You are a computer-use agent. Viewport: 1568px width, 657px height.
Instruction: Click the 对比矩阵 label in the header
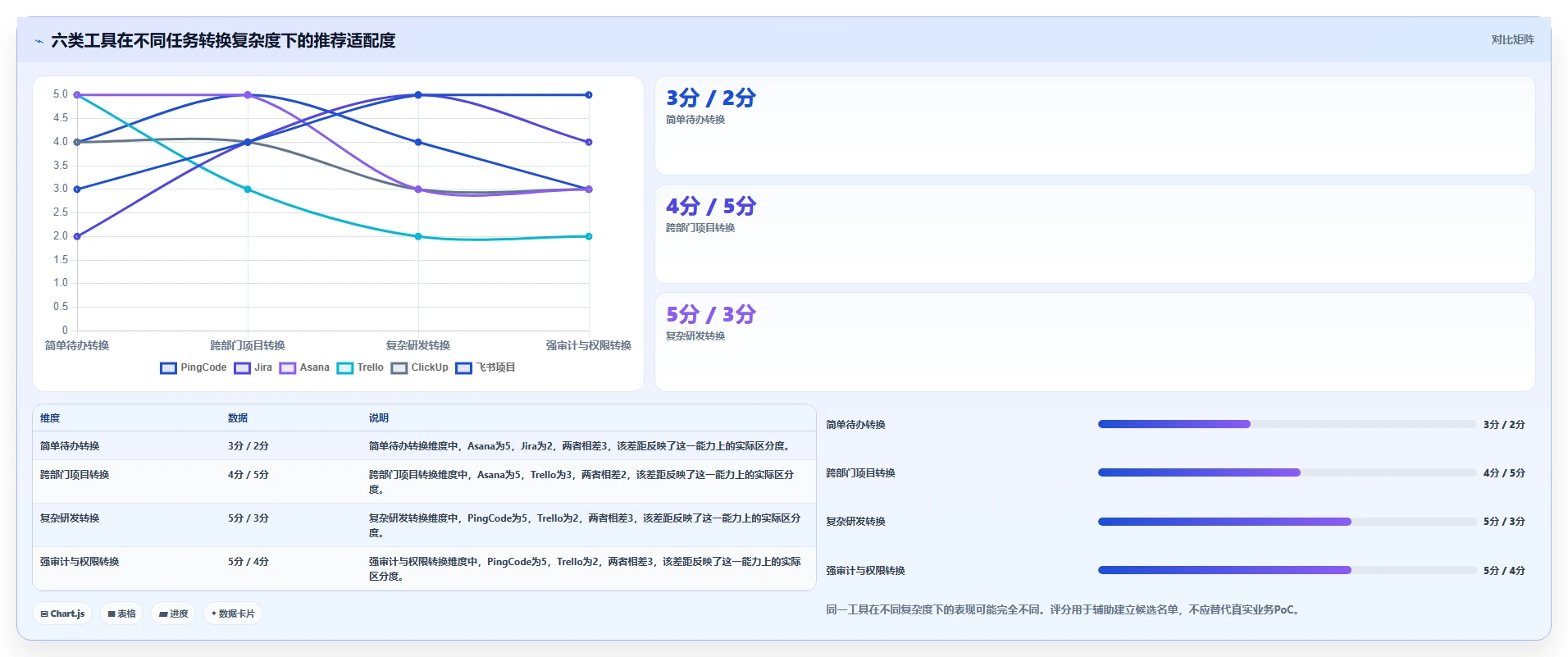point(1512,39)
